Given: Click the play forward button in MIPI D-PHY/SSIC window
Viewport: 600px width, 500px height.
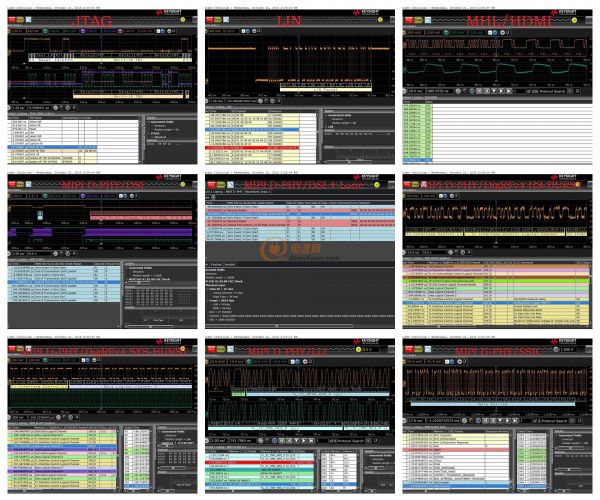Looking at the screenshot, I should pyautogui.click(x=507, y=420).
